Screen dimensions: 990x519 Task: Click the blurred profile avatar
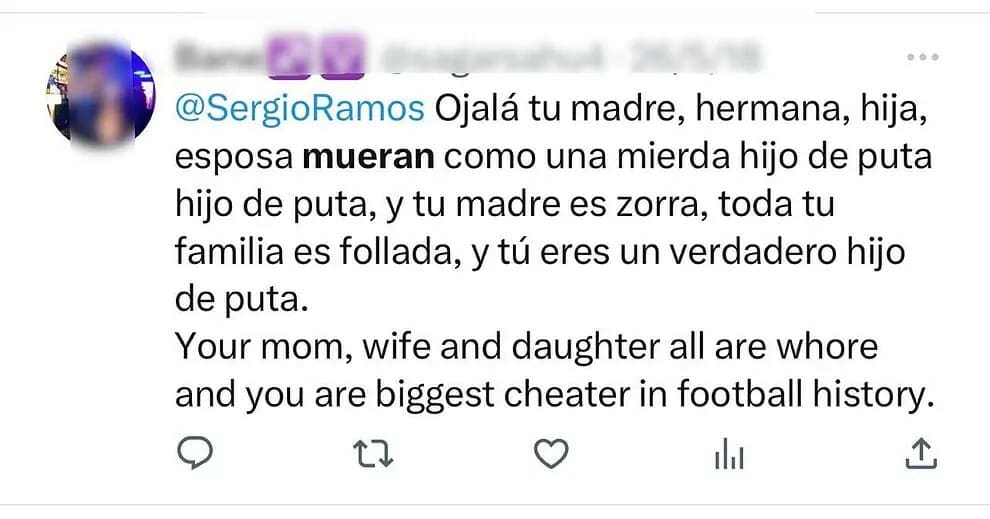point(100,95)
